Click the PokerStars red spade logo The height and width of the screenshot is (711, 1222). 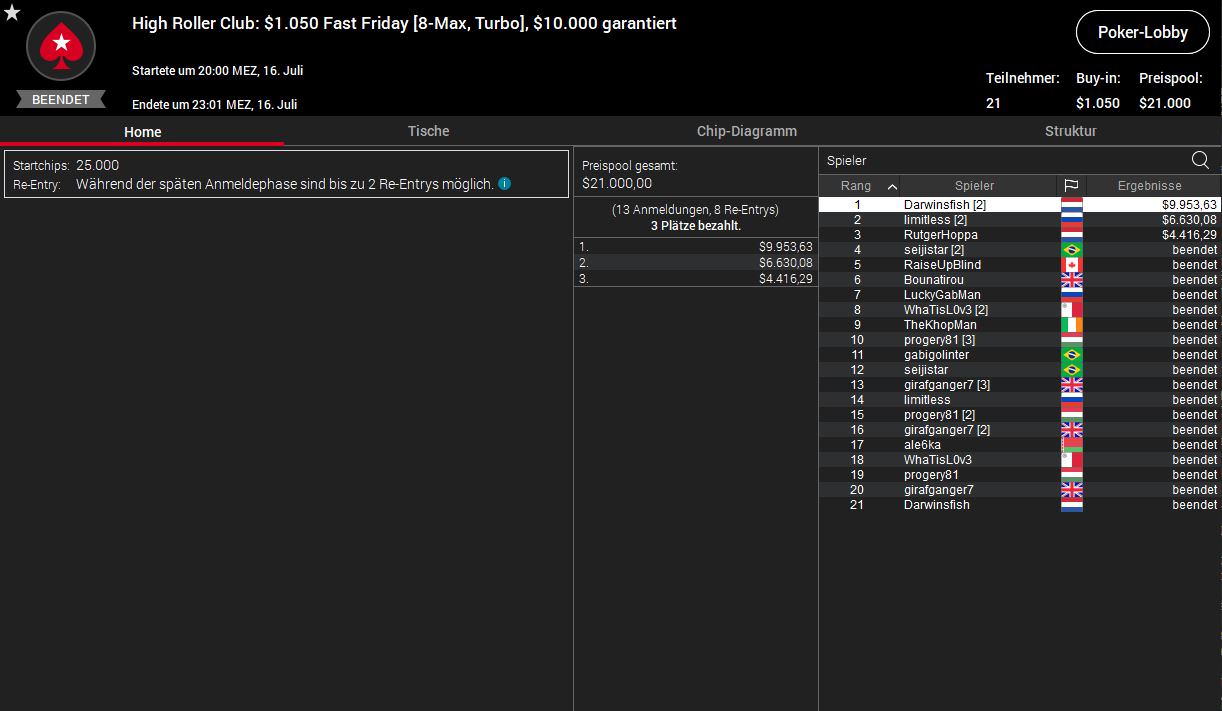coord(61,46)
